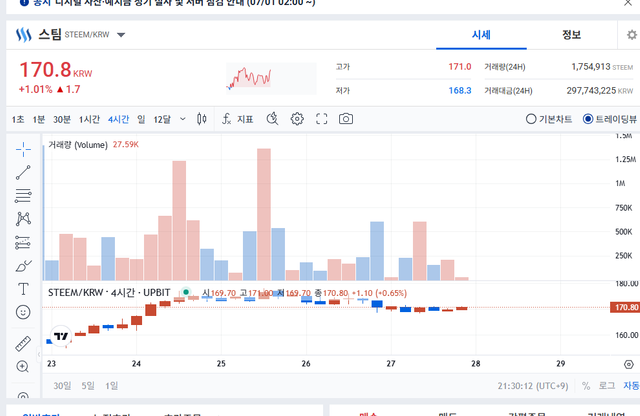The width and height of the screenshot is (640, 416).
Task: Select the 1시간 interval
Action: 89,119
